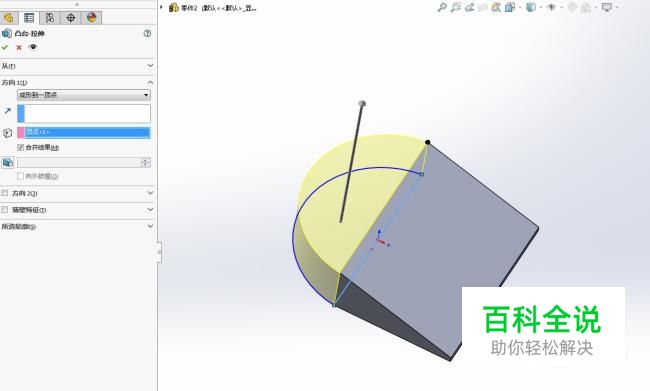Open the PropertyManager tab
The image size is (650, 391).
point(29,17)
